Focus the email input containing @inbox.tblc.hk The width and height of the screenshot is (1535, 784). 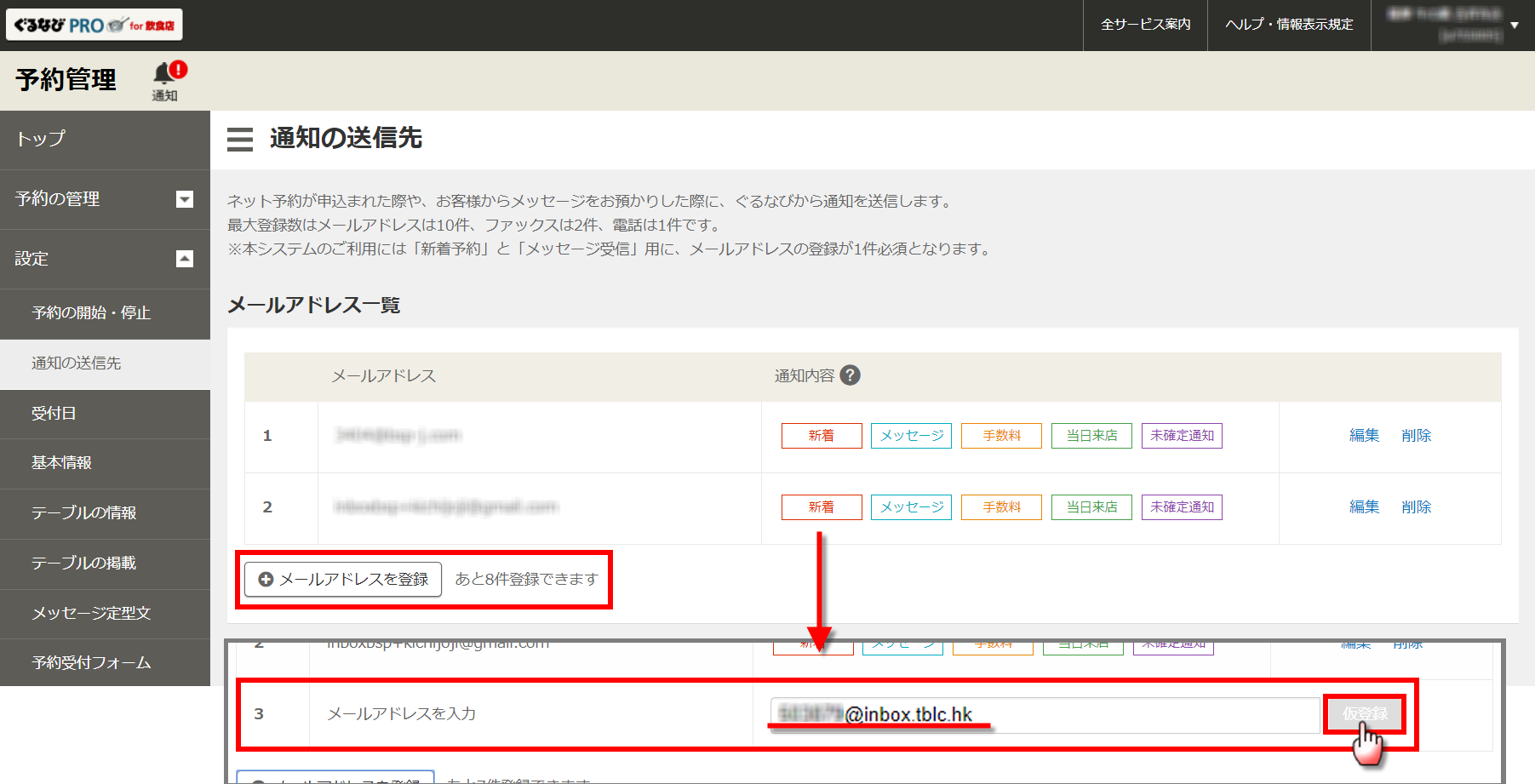(1045, 715)
